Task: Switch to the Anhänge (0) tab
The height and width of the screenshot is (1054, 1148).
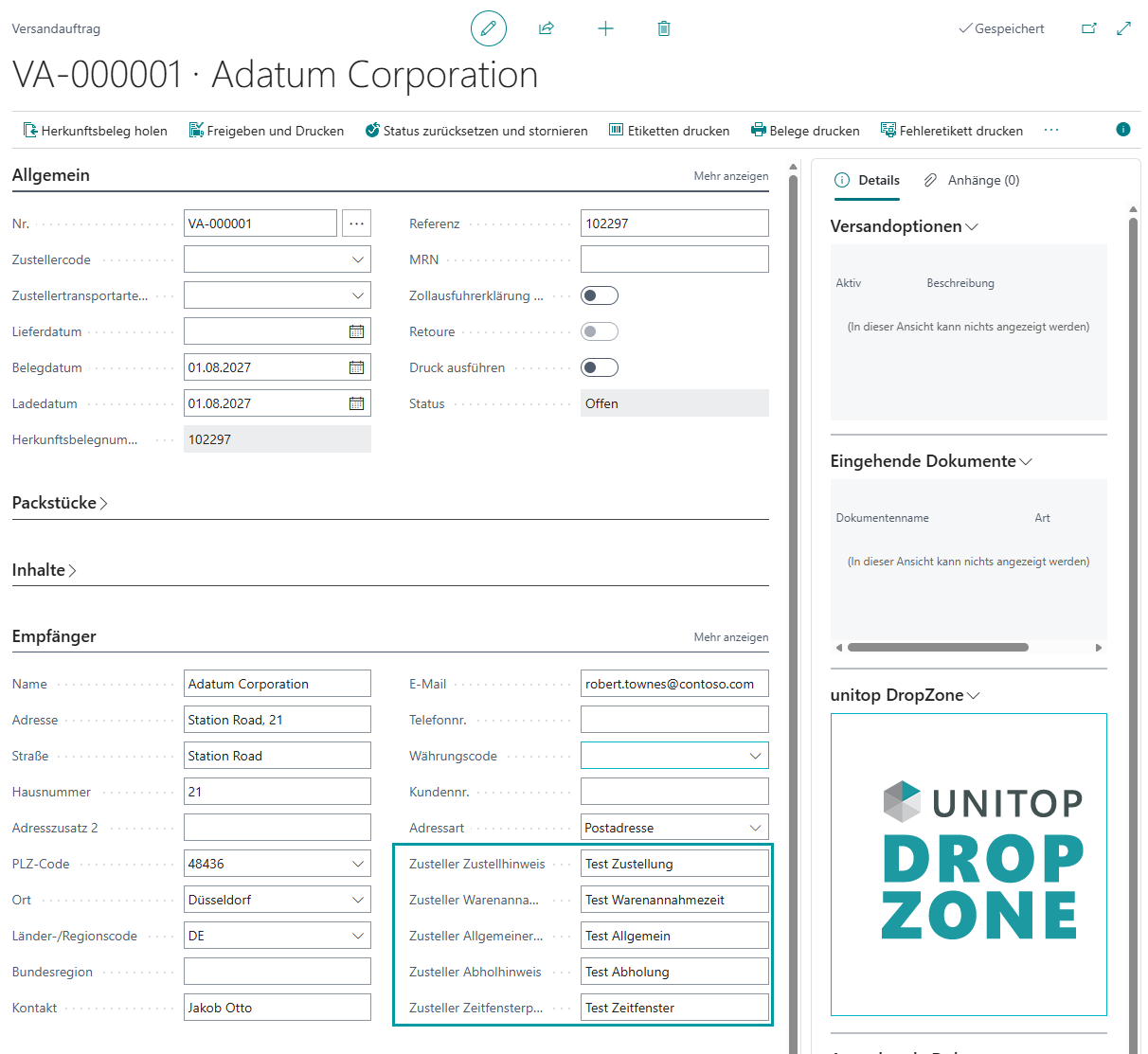Action: click(972, 180)
